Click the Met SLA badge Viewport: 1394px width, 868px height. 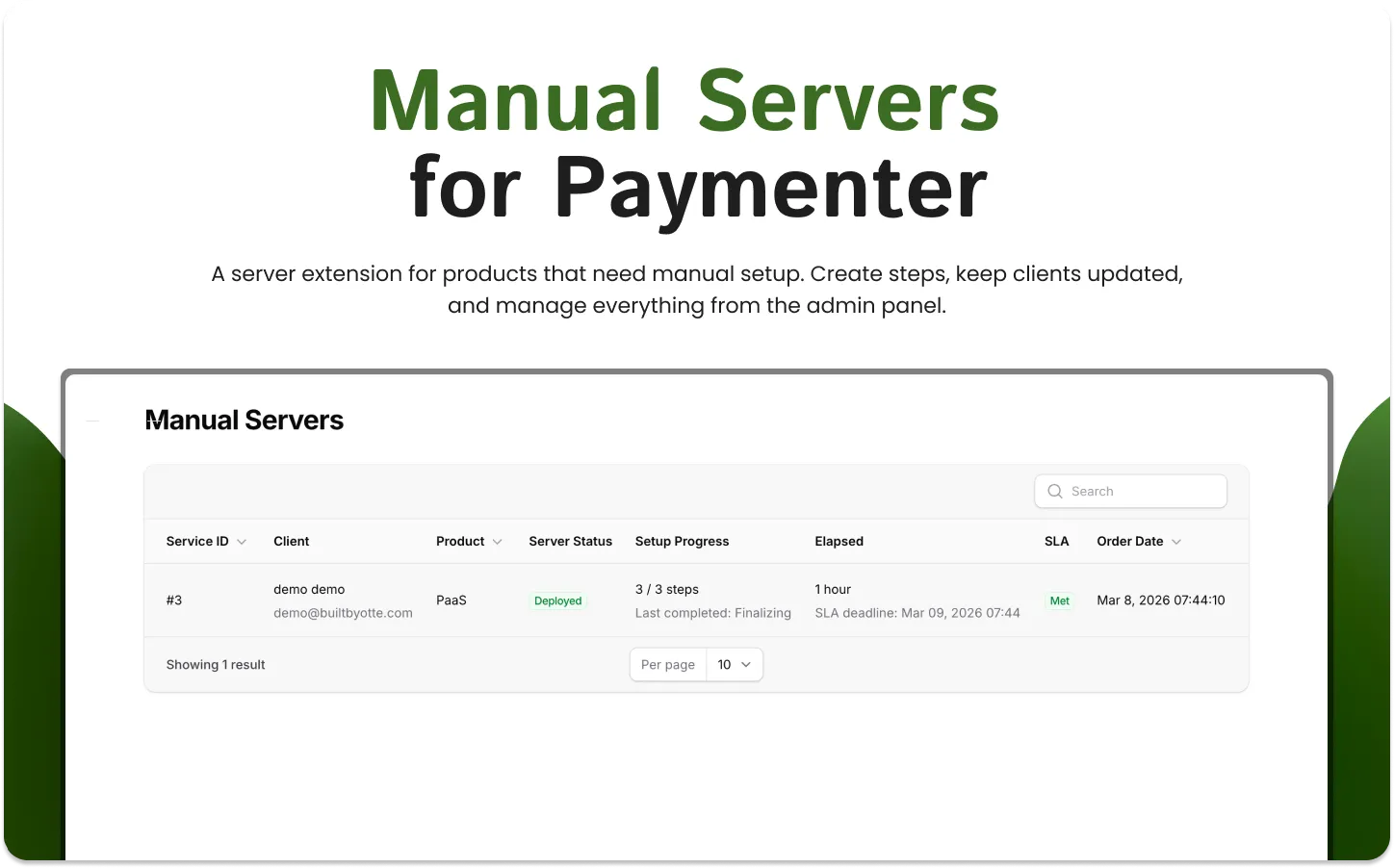(x=1059, y=600)
